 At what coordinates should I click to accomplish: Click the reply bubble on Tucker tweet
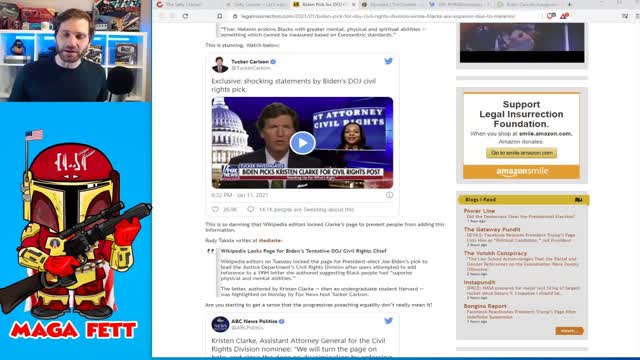coord(250,209)
